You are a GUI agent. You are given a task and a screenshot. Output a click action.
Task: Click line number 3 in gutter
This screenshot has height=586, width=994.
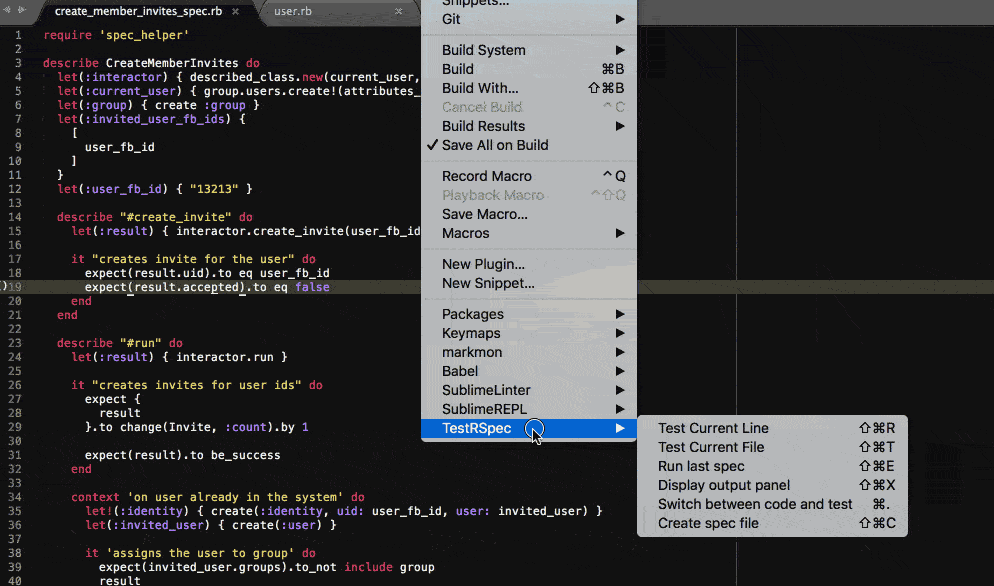[x=18, y=63]
